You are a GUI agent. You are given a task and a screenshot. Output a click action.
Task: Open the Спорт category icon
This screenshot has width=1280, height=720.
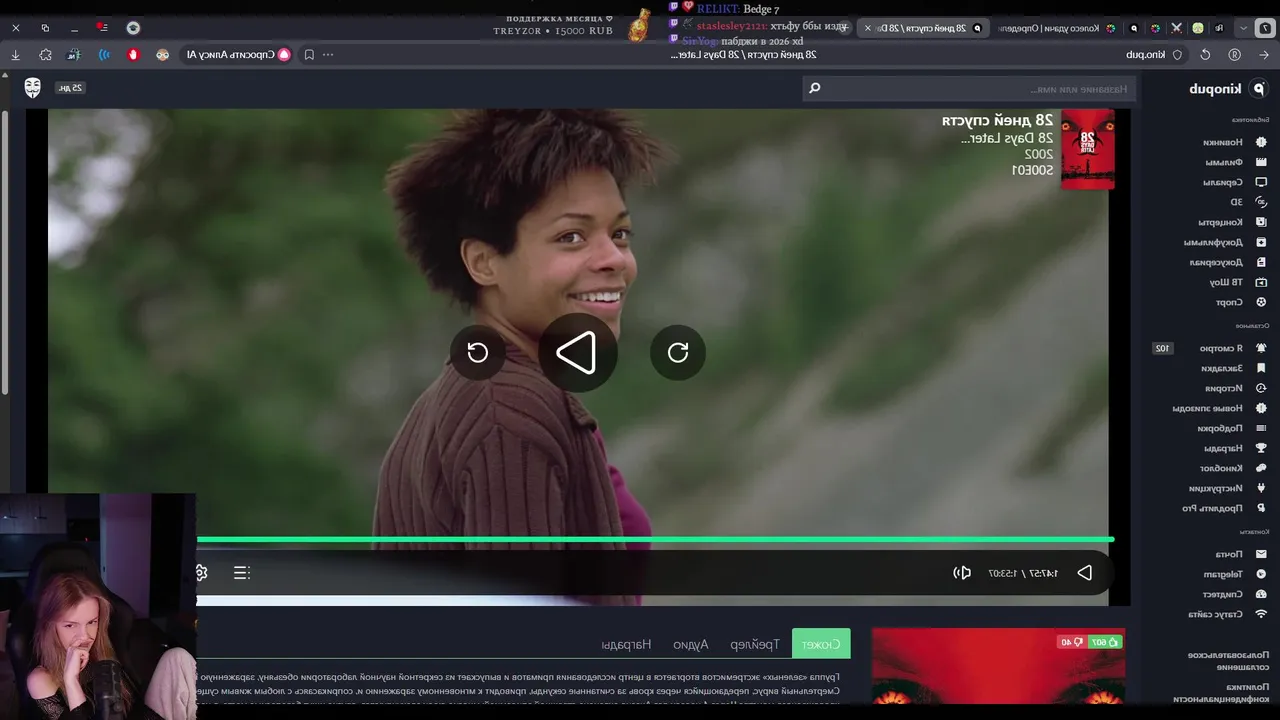click(1261, 302)
